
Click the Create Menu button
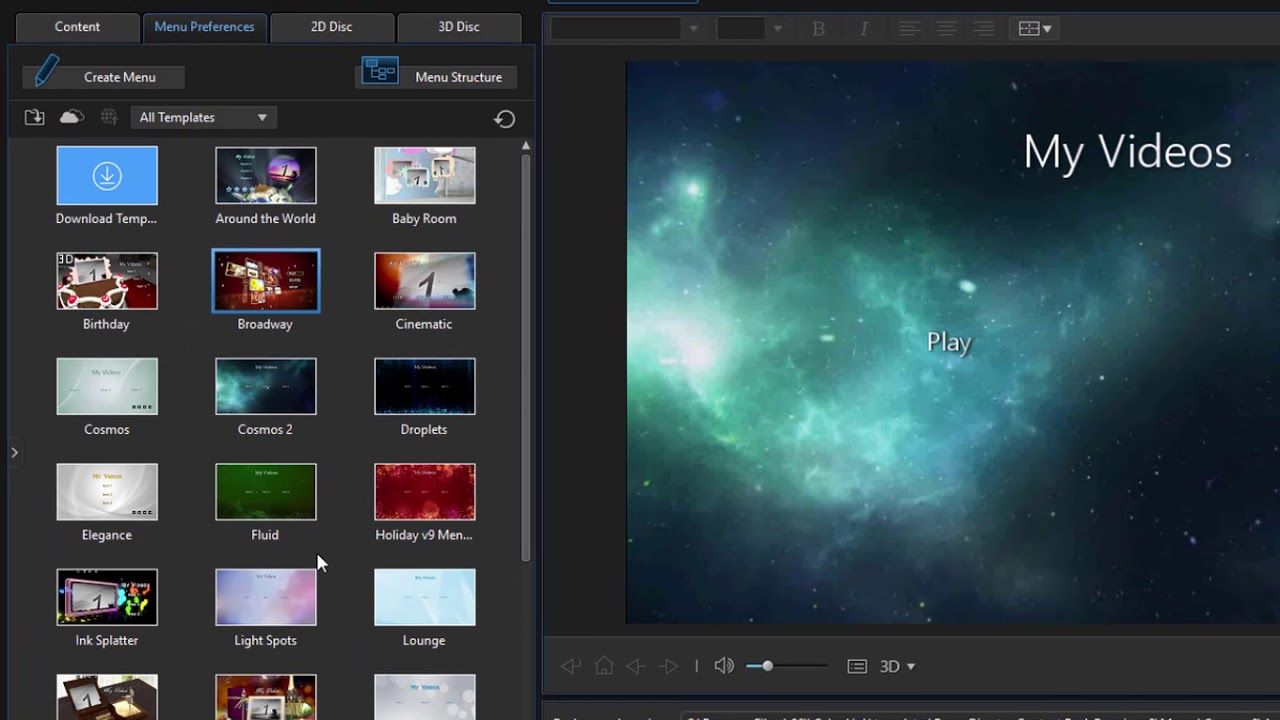[x=103, y=76]
